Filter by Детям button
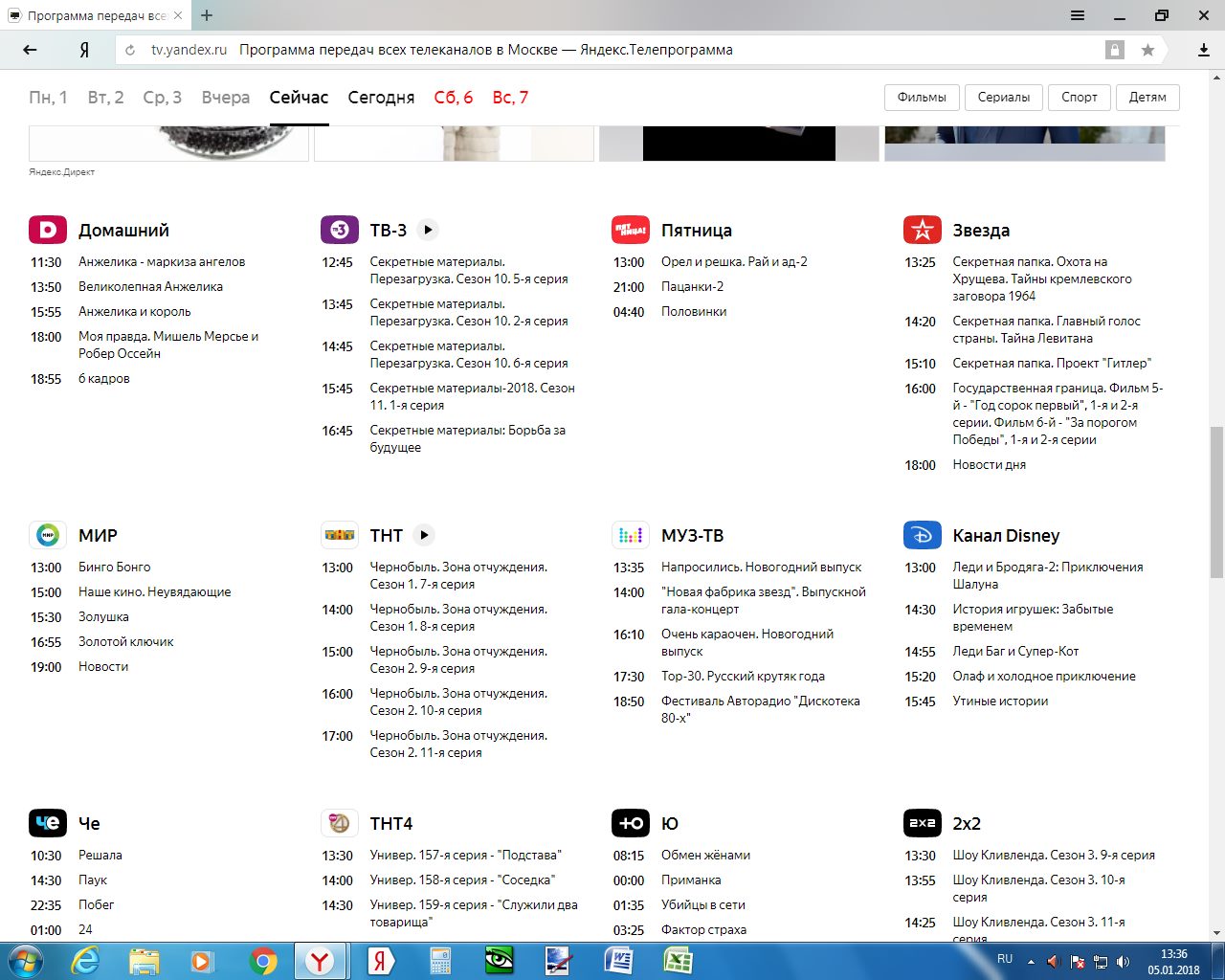The width and height of the screenshot is (1225, 980). click(1147, 97)
